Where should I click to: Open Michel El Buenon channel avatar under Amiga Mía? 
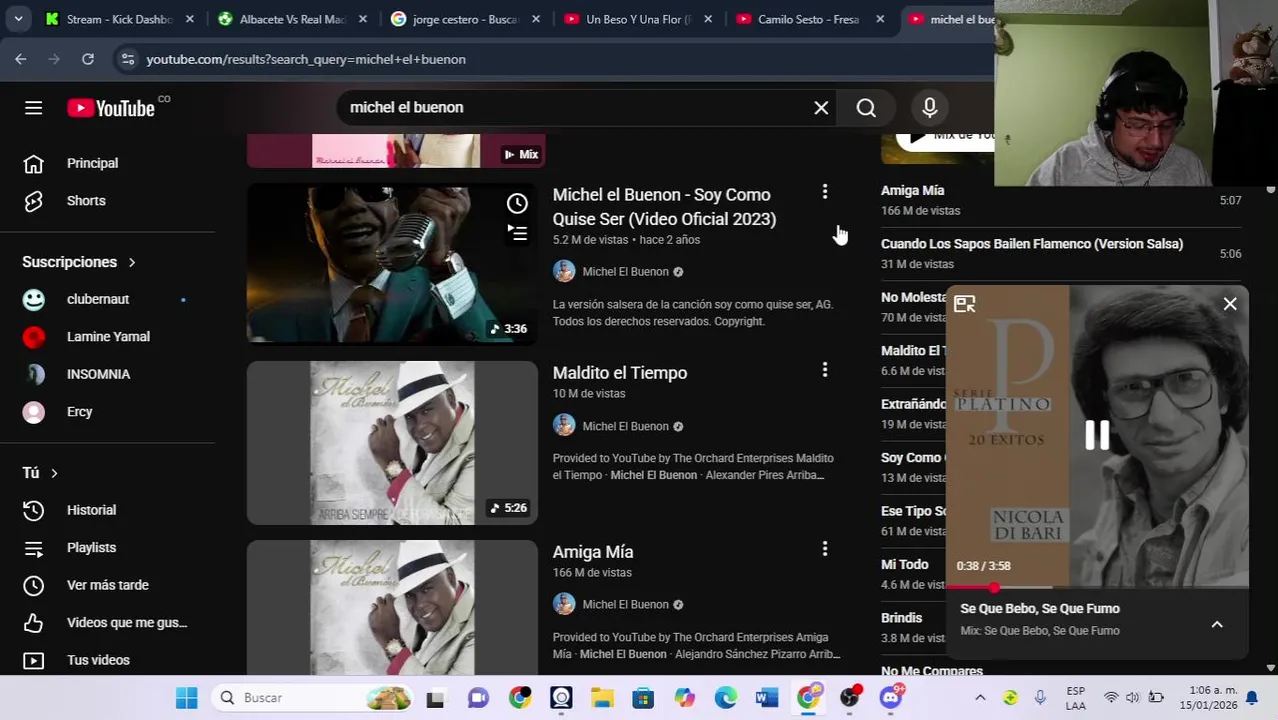point(564,604)
